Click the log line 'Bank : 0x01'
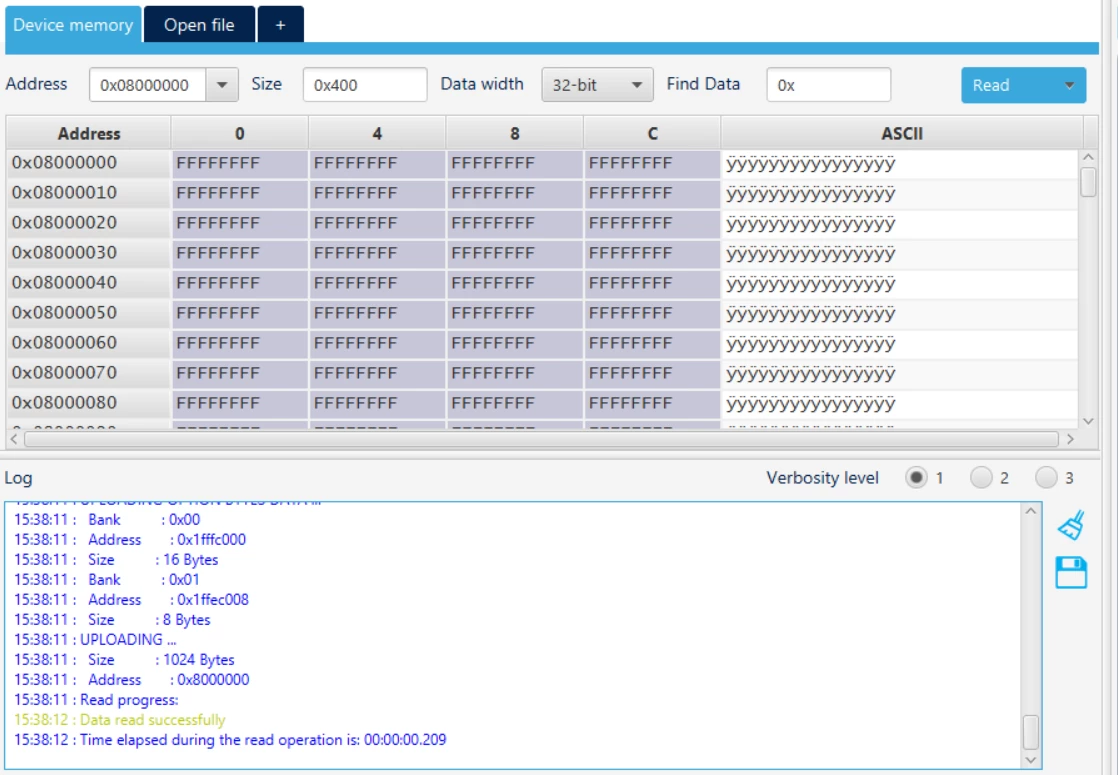This screenshot has height=775, width=1118. coord(107,580)
